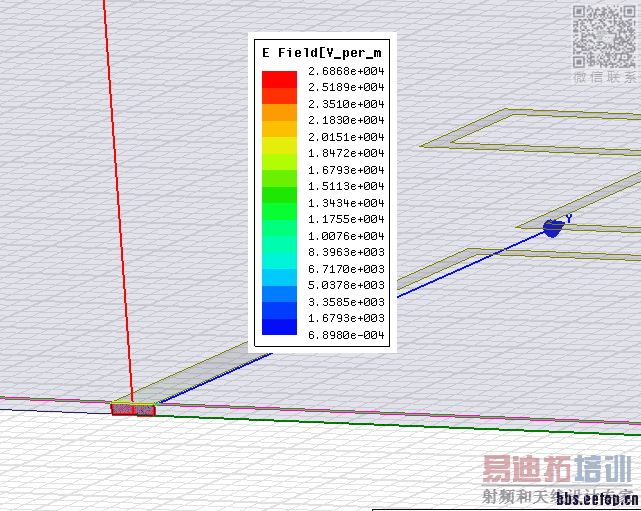
Task: Pick the cyan swatch beside 6.7170e+003
Action: (279, 261)
